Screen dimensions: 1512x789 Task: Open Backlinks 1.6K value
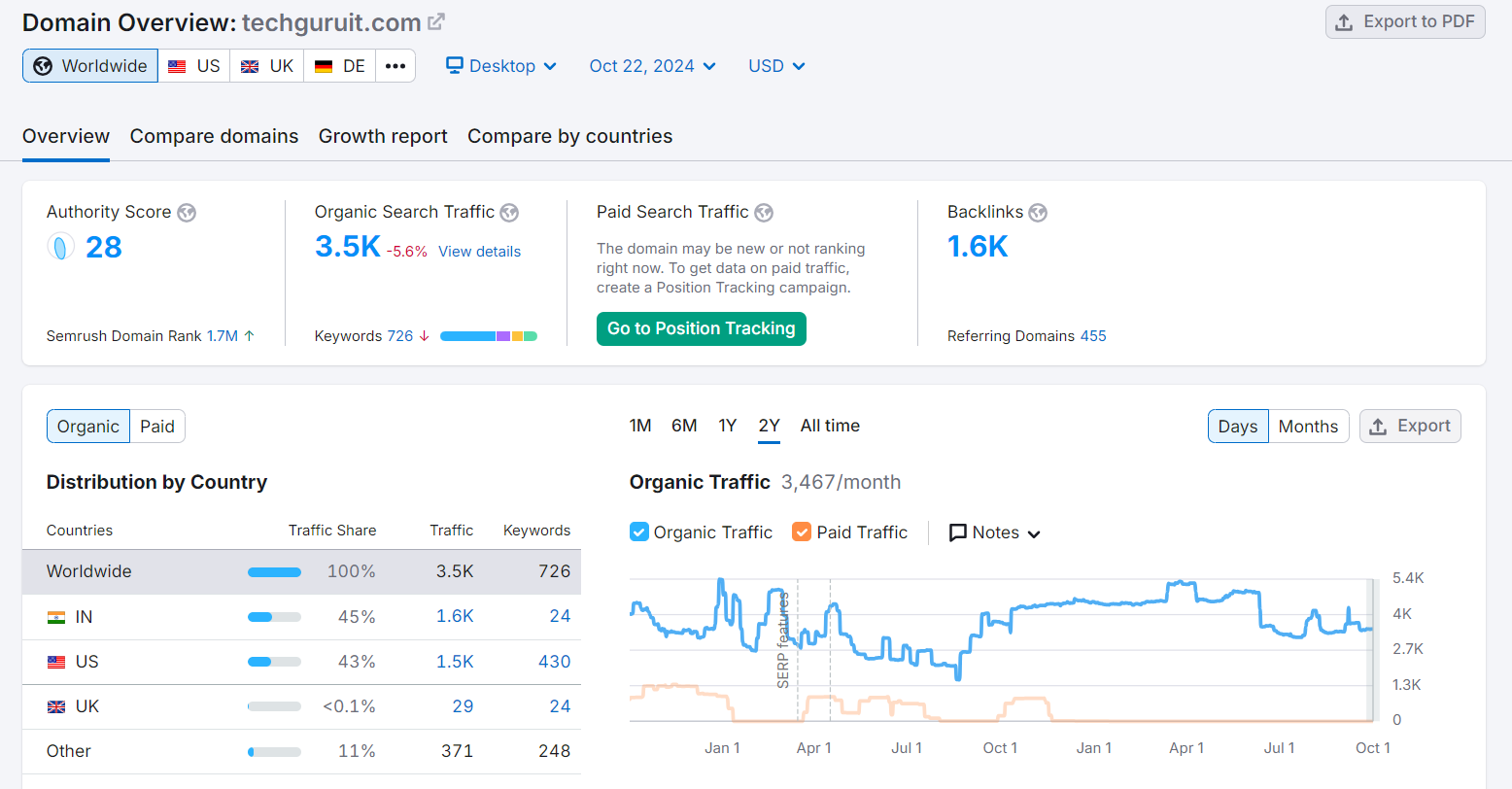(978, 247)
